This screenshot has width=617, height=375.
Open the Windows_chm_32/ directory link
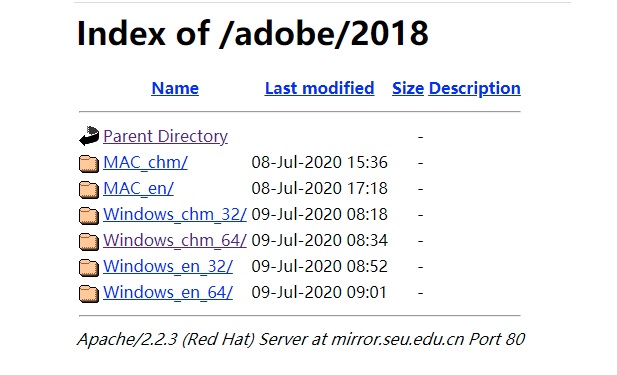click(175, 214)
